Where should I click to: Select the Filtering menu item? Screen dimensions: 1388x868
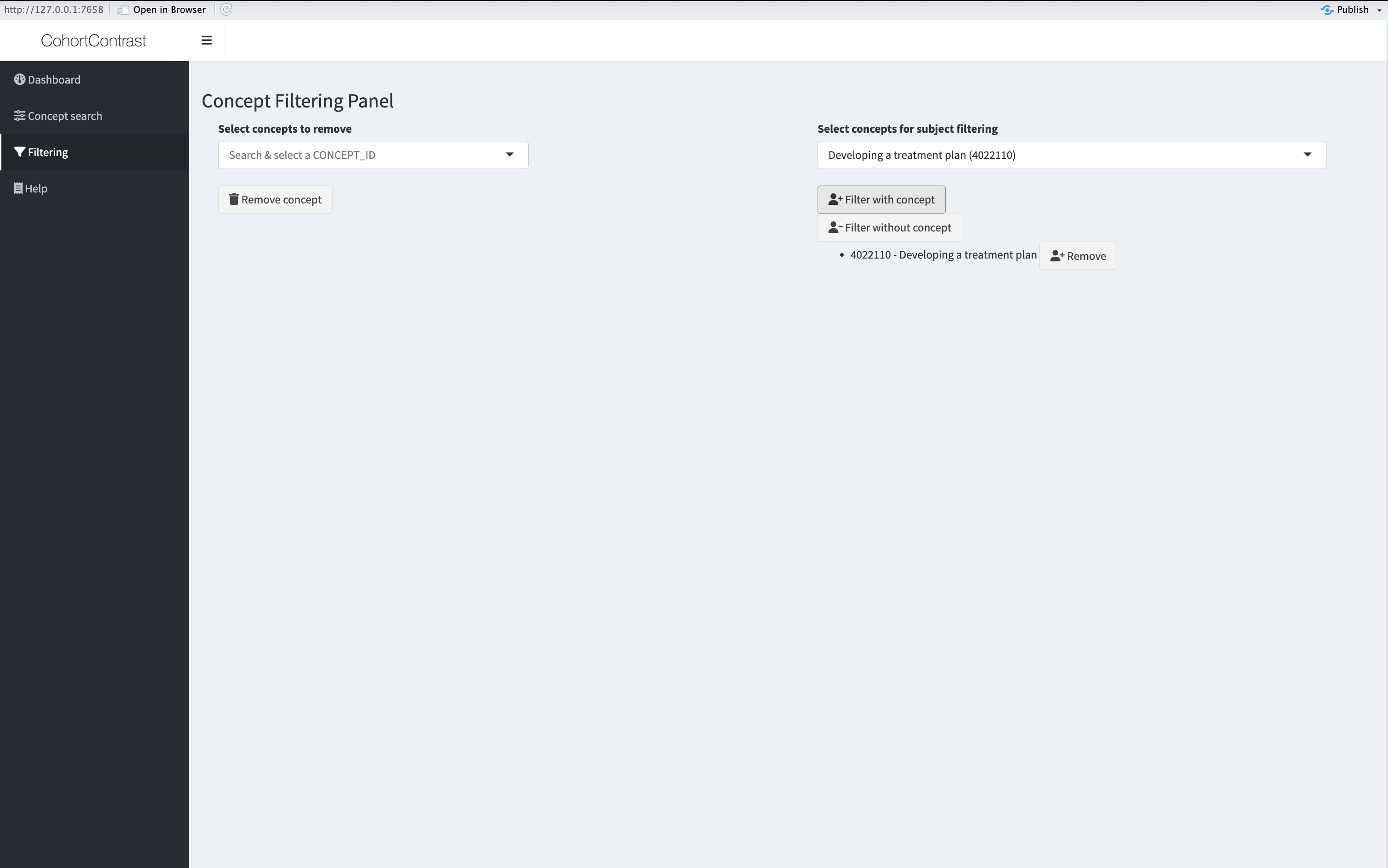coord(94,152)
